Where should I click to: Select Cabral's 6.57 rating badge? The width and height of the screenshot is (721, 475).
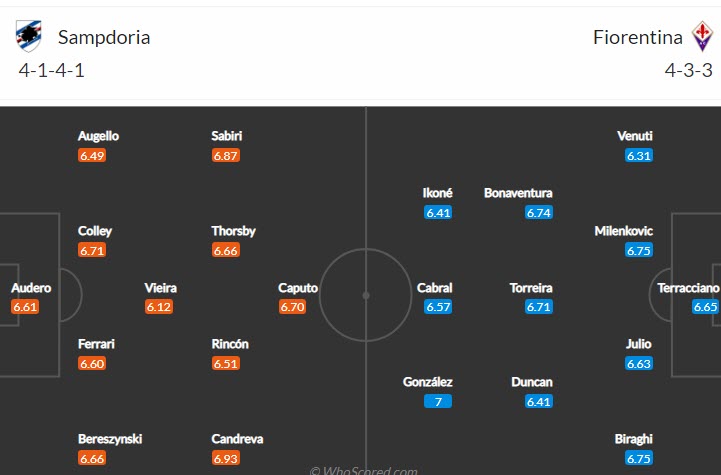[x=438, y=307]
